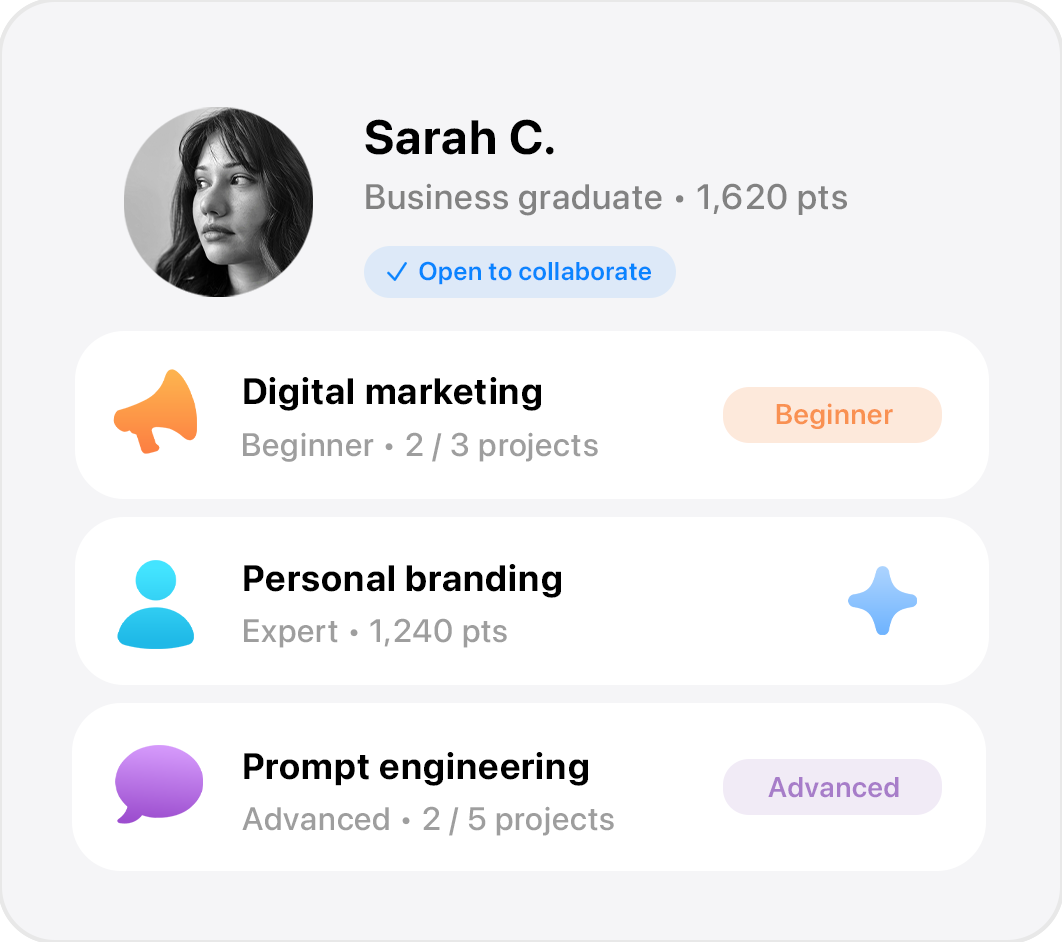Click the profile photo avatar
1062x942 pixels.
click(x=218, y=202)
